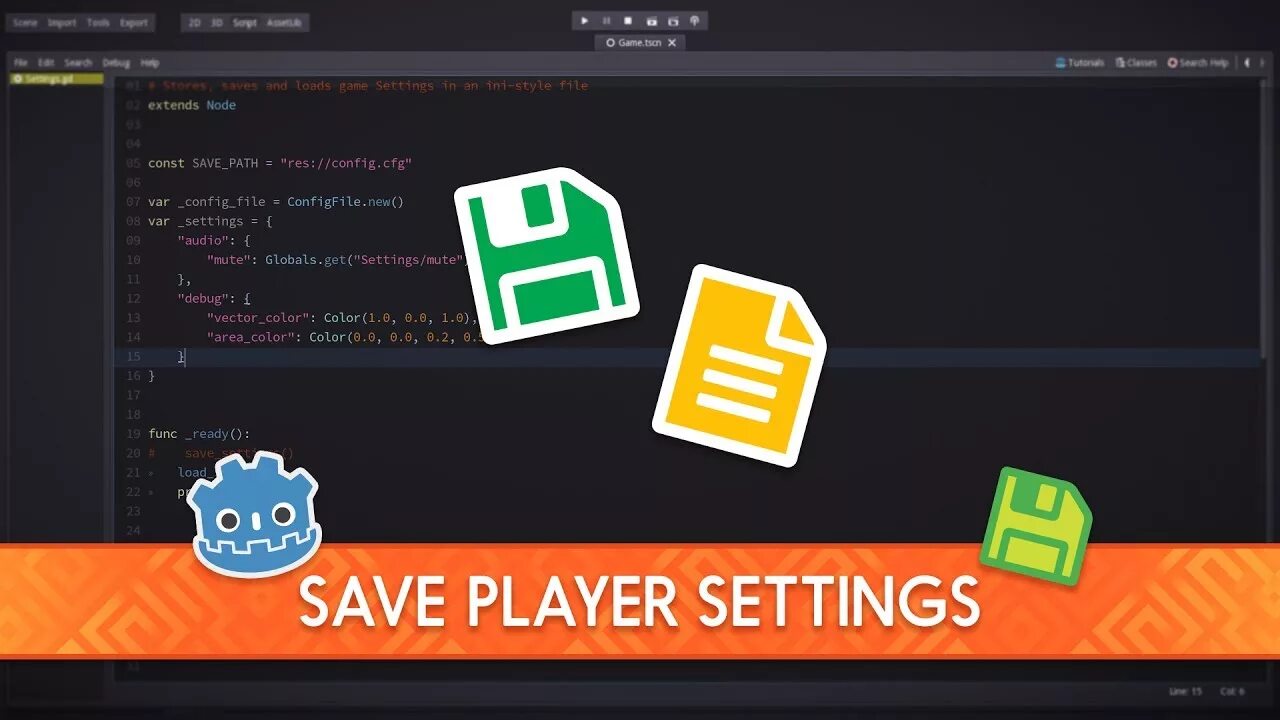
Task: Go to next edit location arrow
Action: 1262,62
